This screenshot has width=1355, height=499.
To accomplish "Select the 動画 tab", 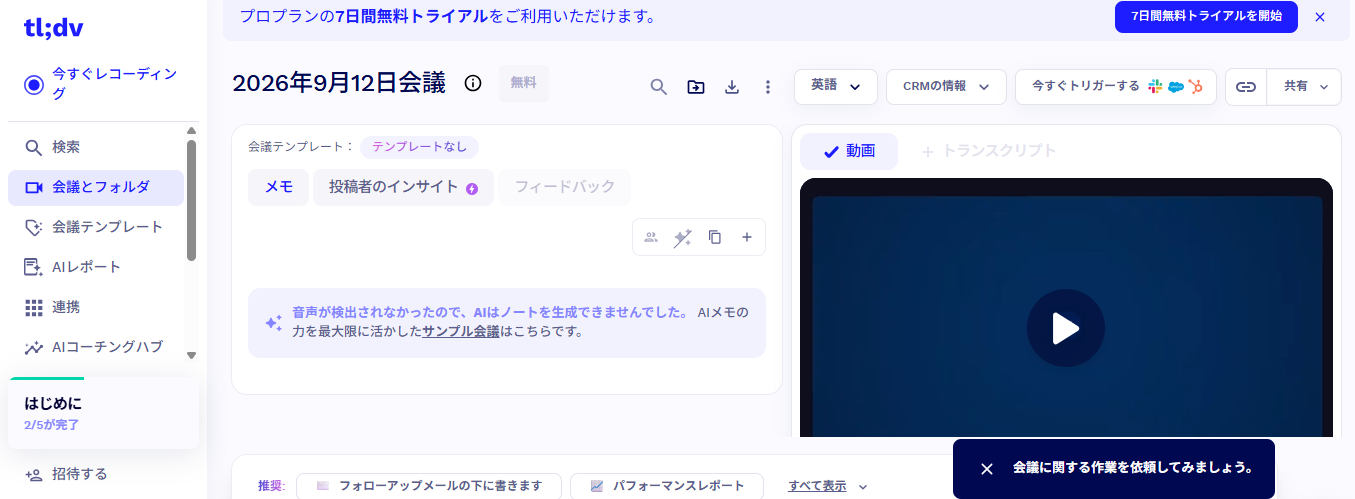I will pos(849,151).
